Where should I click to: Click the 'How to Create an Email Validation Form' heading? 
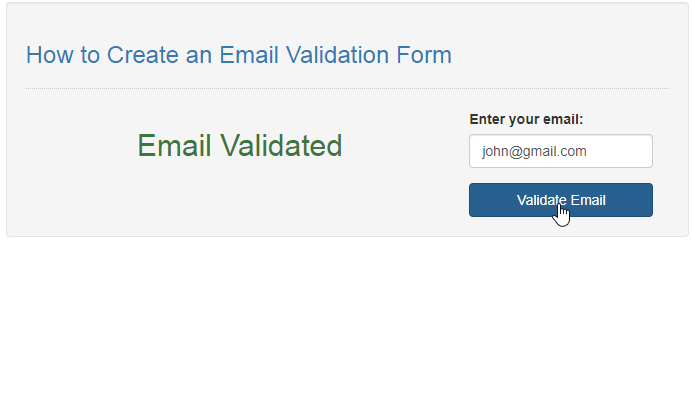click(x=239, y=55)
